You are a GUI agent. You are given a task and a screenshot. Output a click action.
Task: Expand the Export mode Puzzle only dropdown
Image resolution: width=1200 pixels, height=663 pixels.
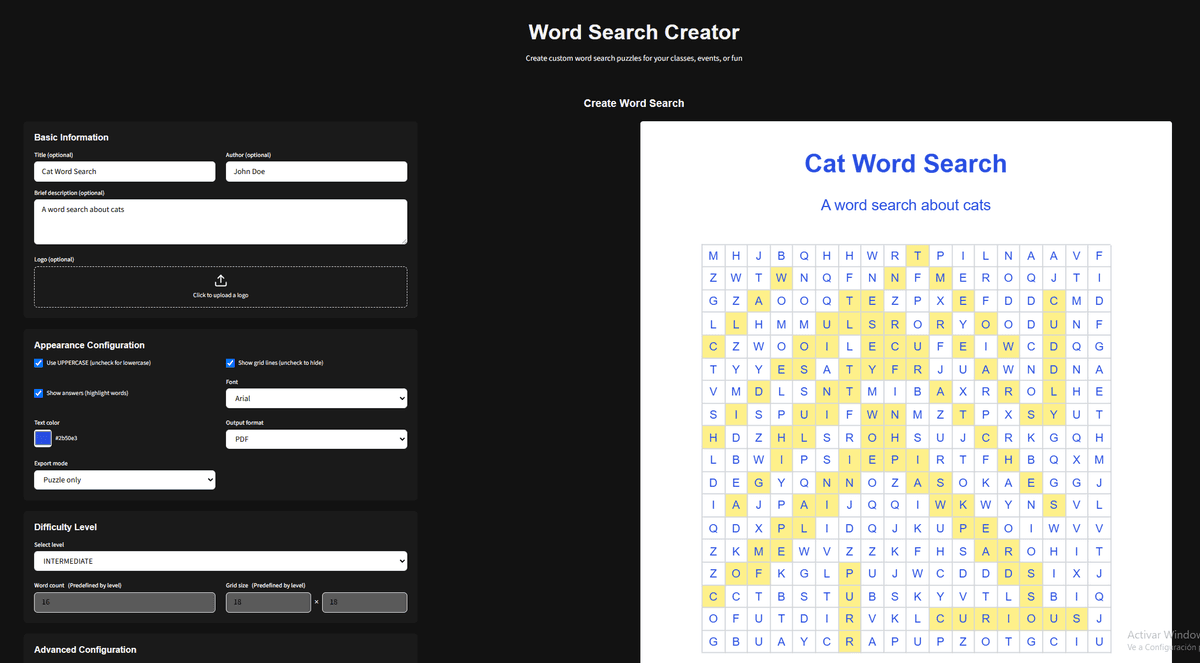click(x=124, y=480)
